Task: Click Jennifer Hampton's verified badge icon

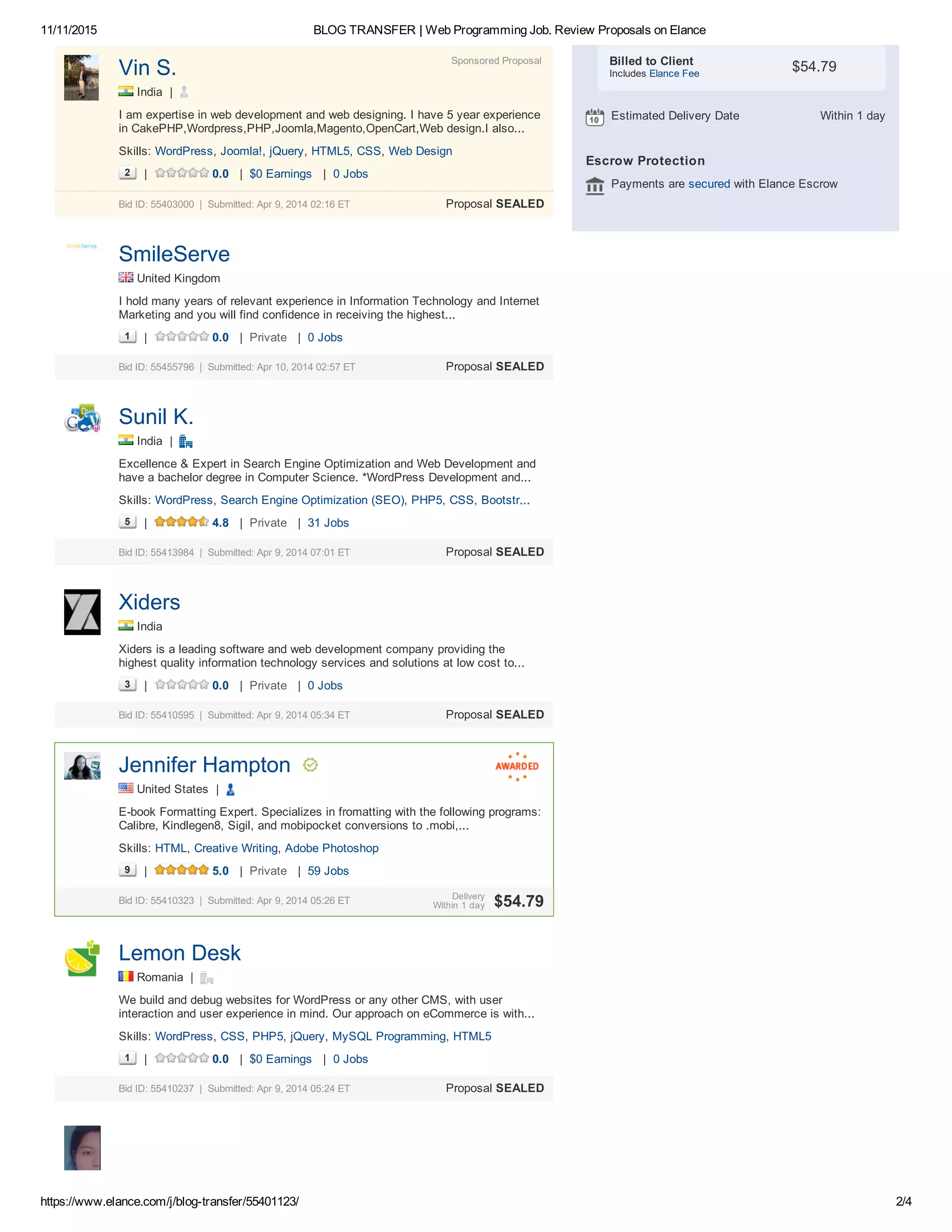Action: tap(310, 765)
